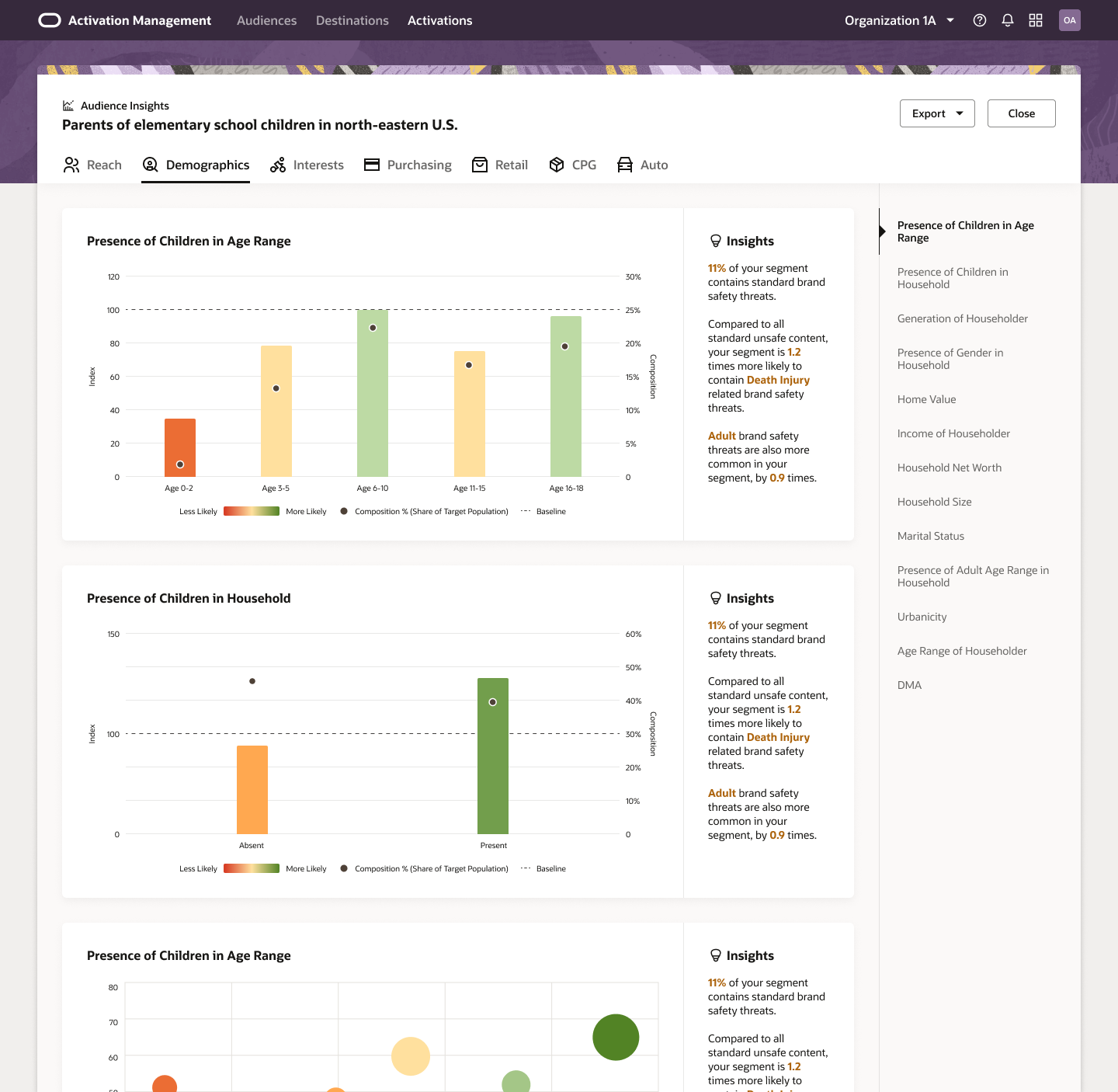Viewport: 1118px width, 1092px height.
Task: Jump to Household Net Worth section
Action: pyautogui.click(x=950, y=468)
